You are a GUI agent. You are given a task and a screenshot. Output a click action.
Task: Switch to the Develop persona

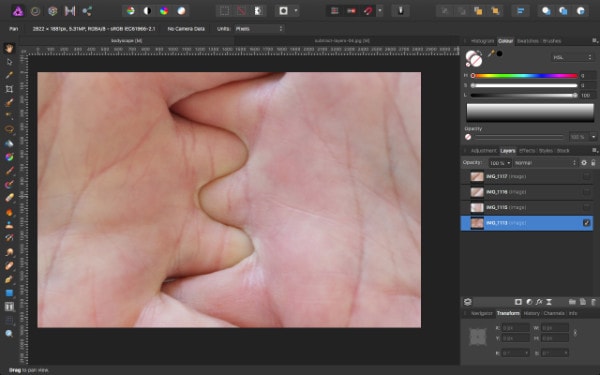[52, 11]
